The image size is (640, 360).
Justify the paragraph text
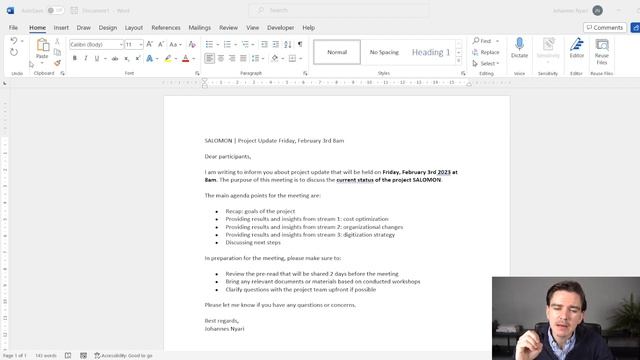[x=243, y=59]
